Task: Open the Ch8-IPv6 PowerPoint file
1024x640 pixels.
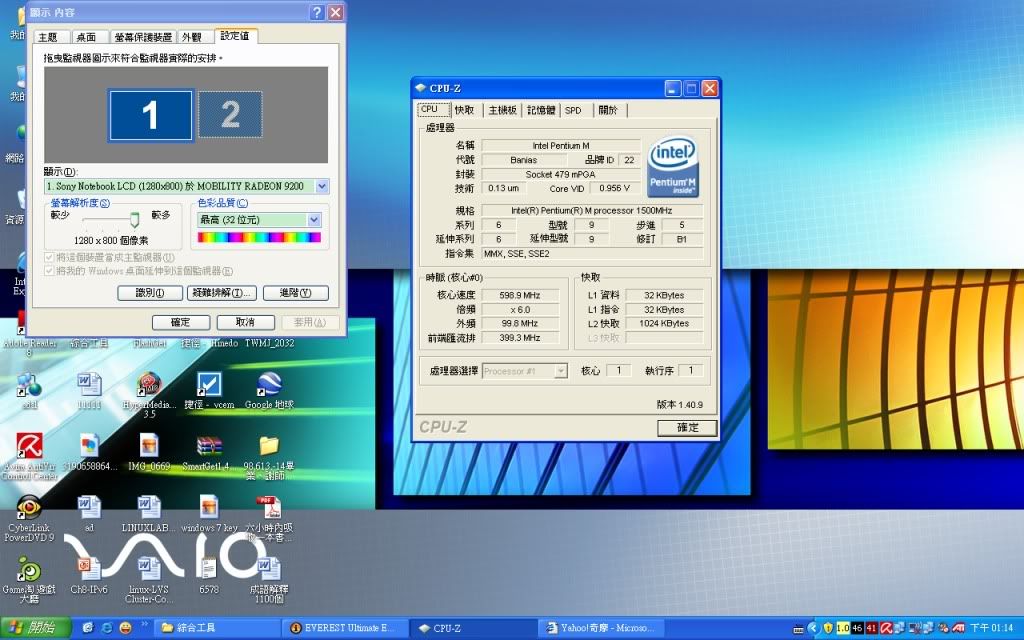Action: [x=89, y=568]
